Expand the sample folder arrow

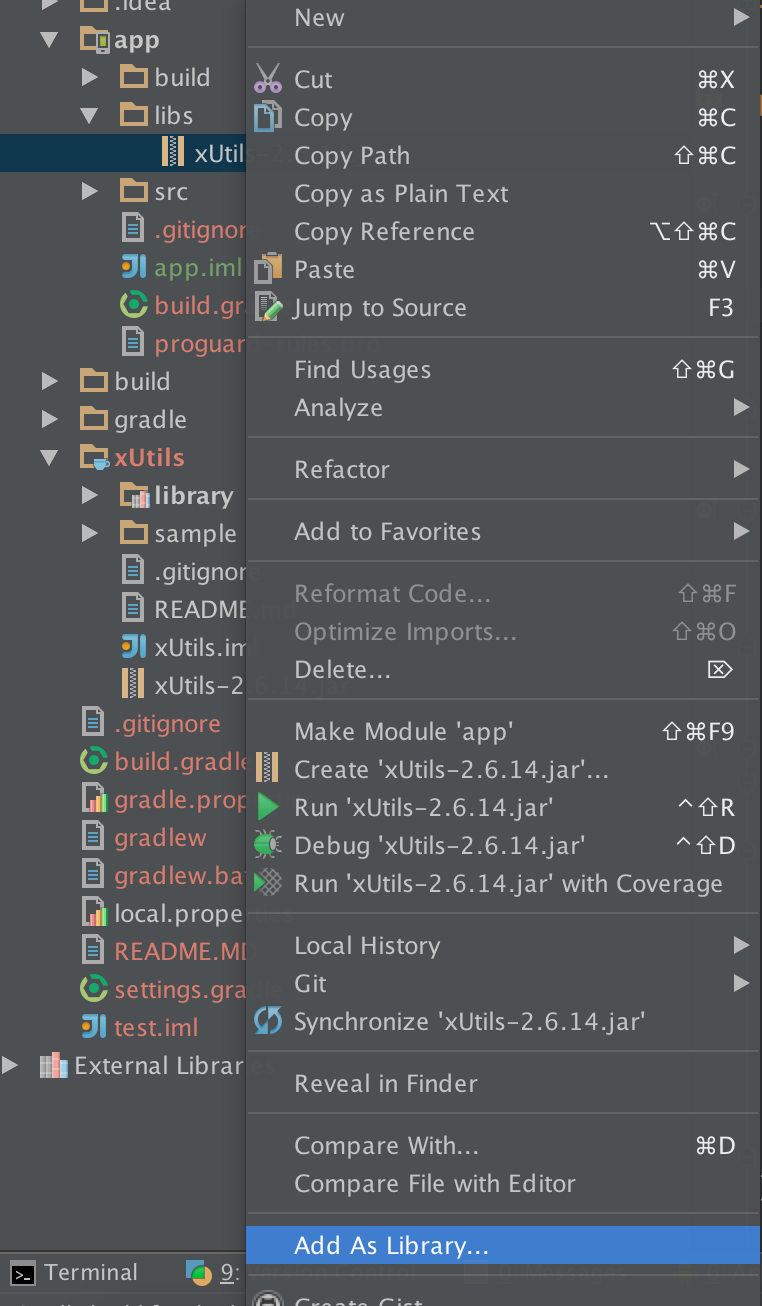[x=89, y=534]
